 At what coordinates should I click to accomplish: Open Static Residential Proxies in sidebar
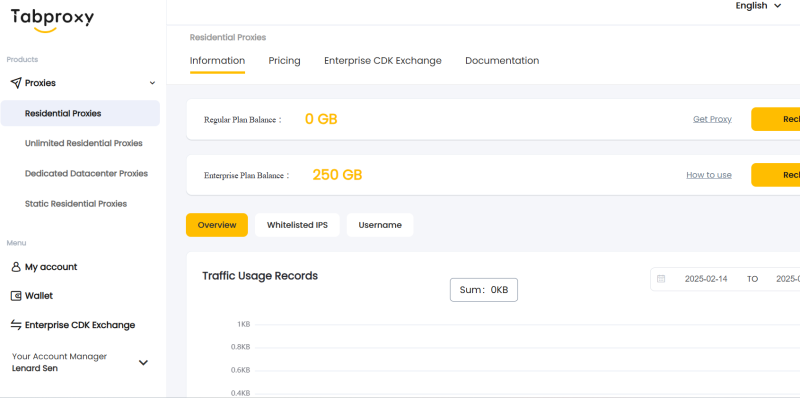pyautogui.click(x=76, y=204)
